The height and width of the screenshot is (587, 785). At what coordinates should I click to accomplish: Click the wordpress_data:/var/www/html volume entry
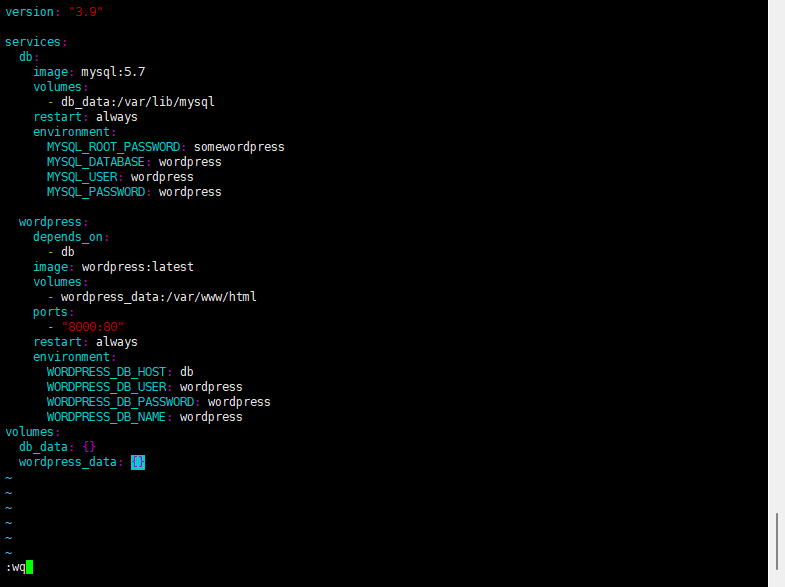(x=159, y=297)
